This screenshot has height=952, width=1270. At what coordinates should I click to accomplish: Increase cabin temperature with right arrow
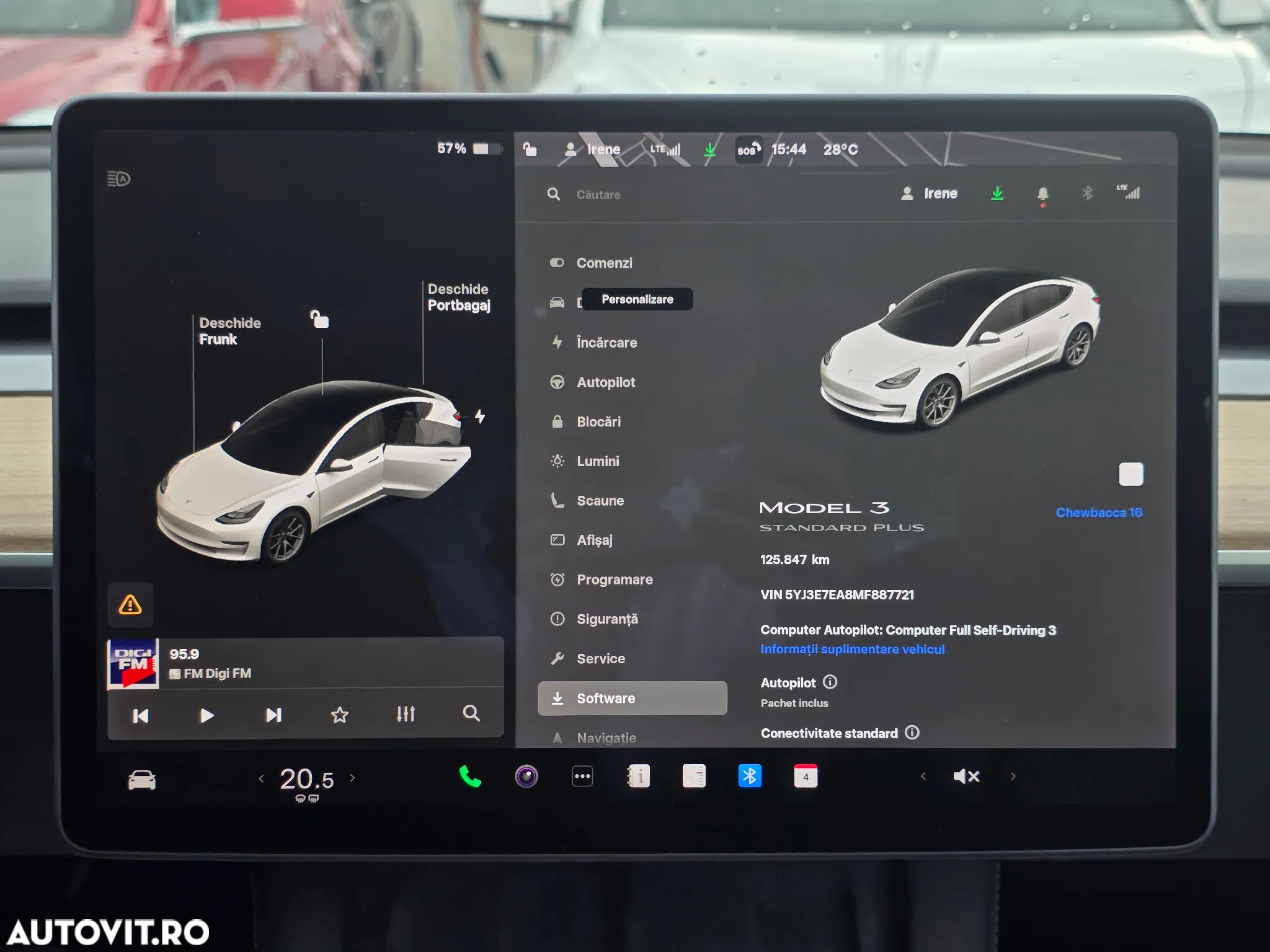(x=352, y=778)
